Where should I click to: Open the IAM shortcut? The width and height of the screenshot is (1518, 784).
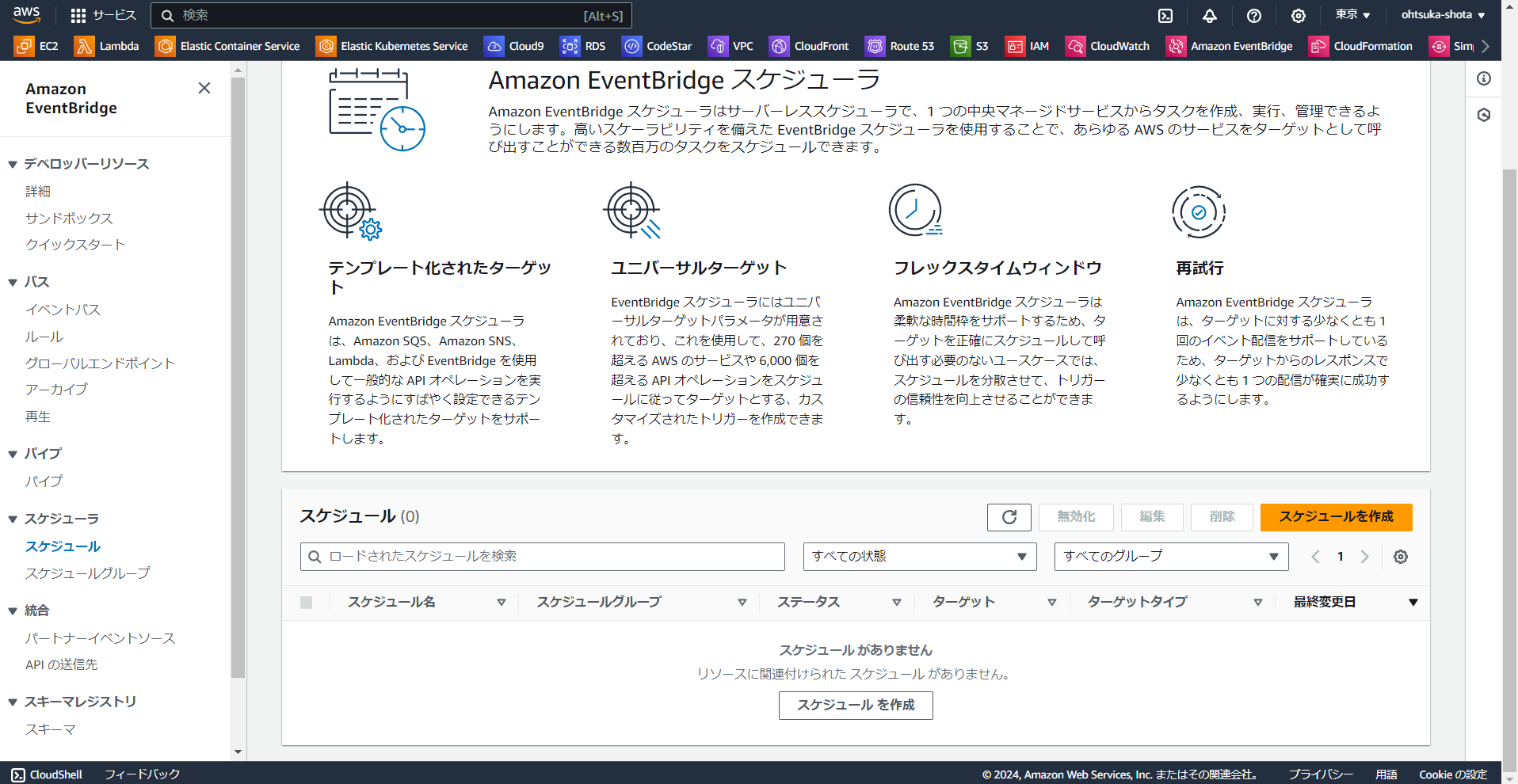point(1028,46)
